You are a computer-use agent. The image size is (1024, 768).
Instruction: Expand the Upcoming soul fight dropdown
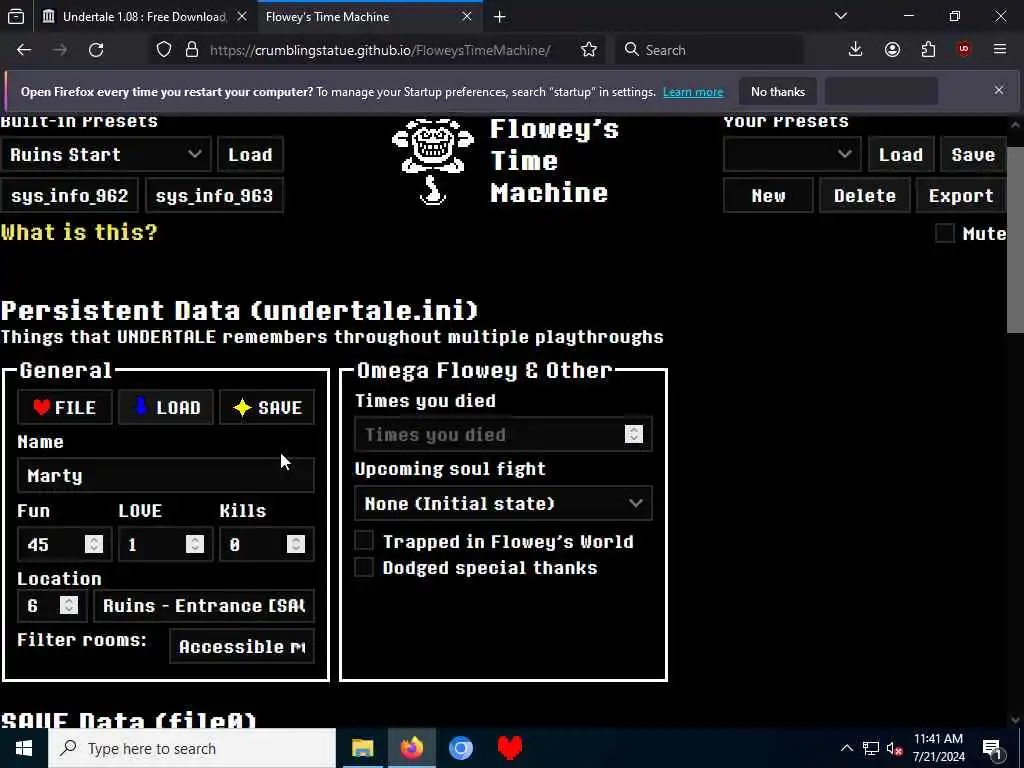click(x=504, y=504)
